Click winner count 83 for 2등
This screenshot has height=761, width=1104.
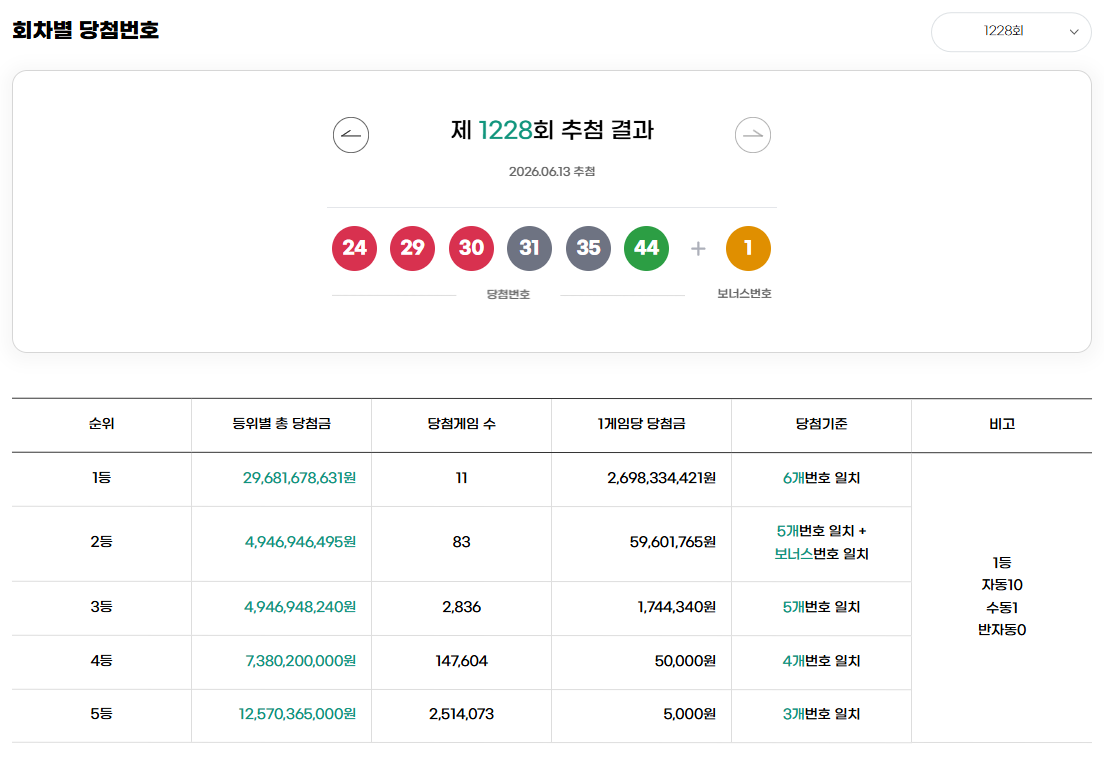(462, 542)
